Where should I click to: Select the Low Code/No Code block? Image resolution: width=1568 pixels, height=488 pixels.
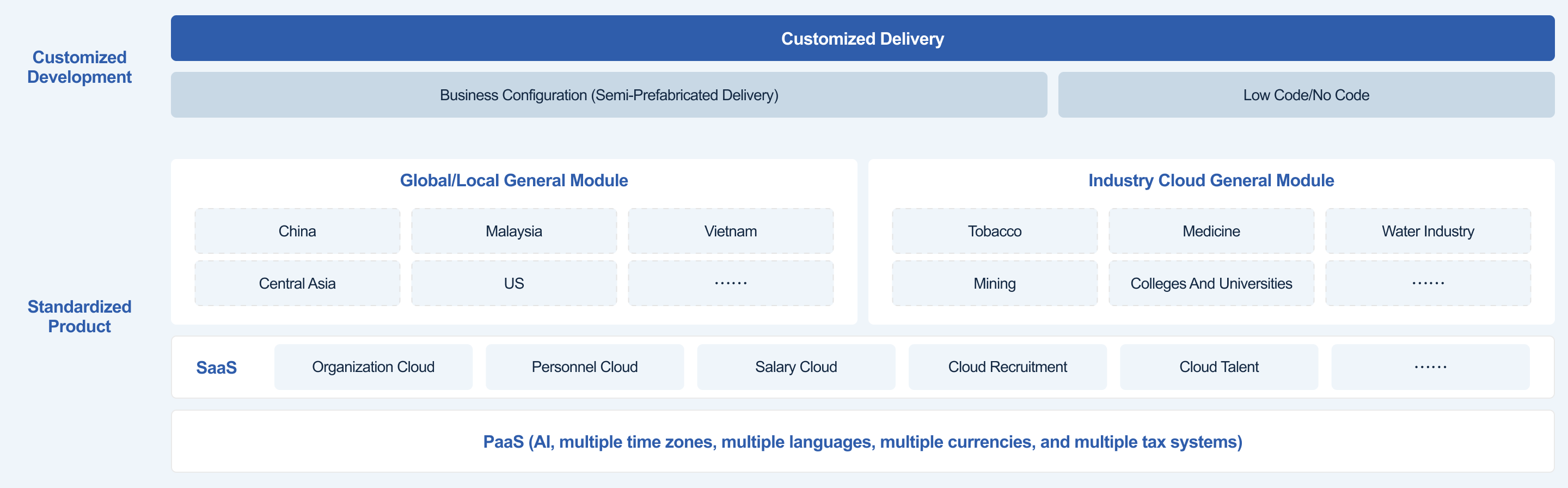(x=1306, y=95)
